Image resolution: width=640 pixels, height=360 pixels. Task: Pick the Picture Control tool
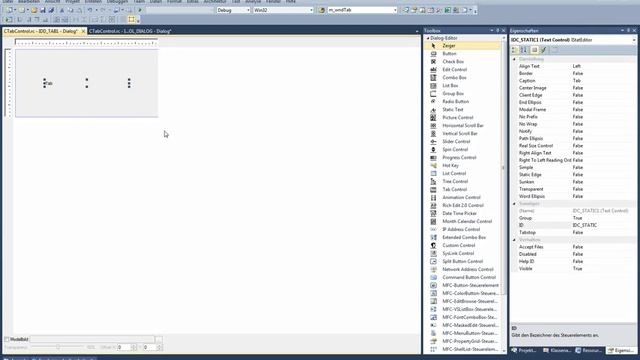pos(463,118)
